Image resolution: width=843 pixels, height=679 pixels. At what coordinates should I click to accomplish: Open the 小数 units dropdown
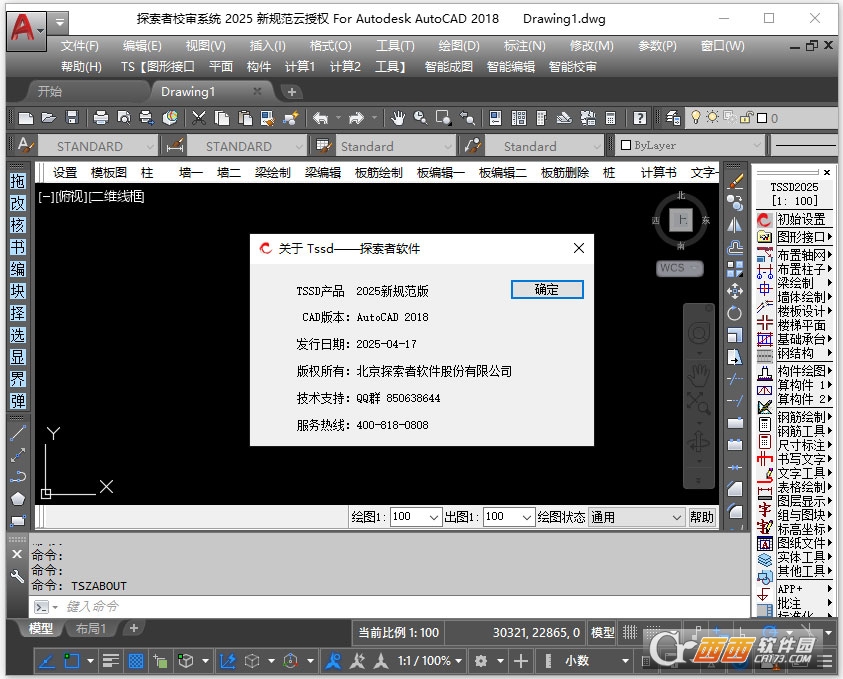(x=595, y=661)
